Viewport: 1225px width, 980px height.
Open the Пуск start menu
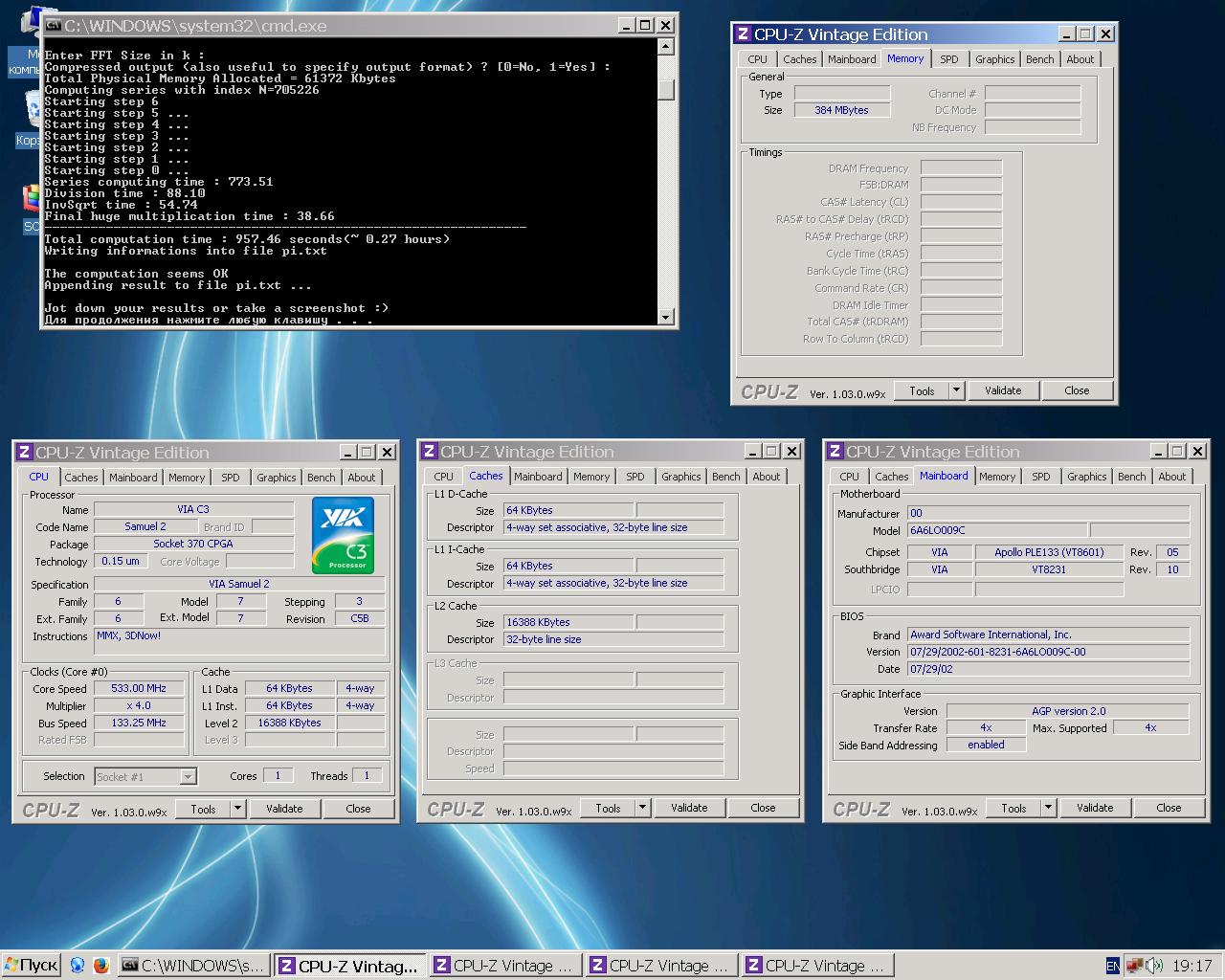pos(32,966)
